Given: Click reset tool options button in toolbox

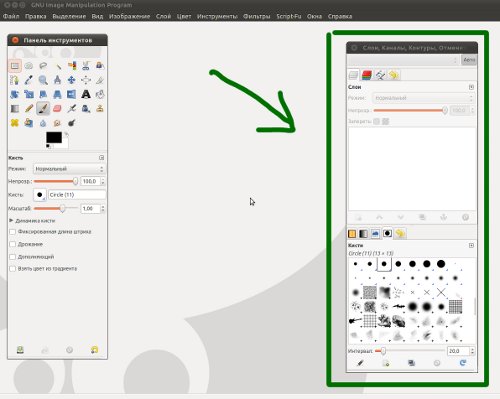Looking at the screenshot, I should point(95,350).
